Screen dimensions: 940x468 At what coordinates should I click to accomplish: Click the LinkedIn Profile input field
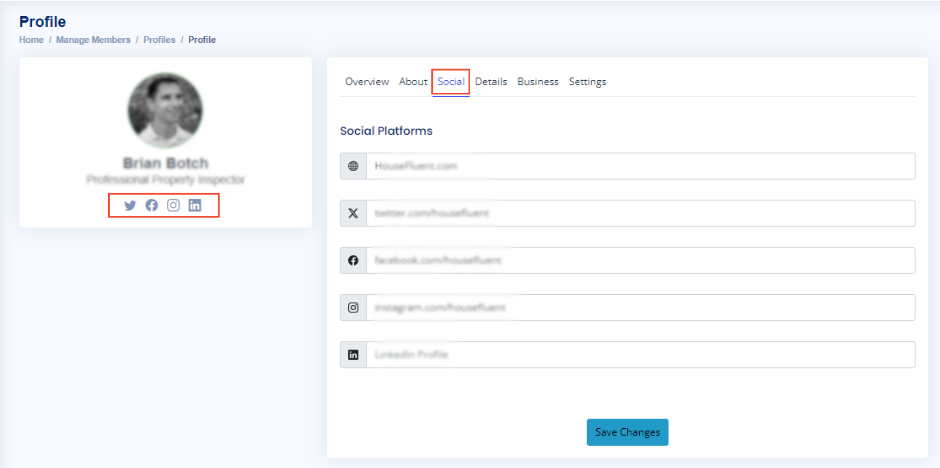(x=640, y=355)
